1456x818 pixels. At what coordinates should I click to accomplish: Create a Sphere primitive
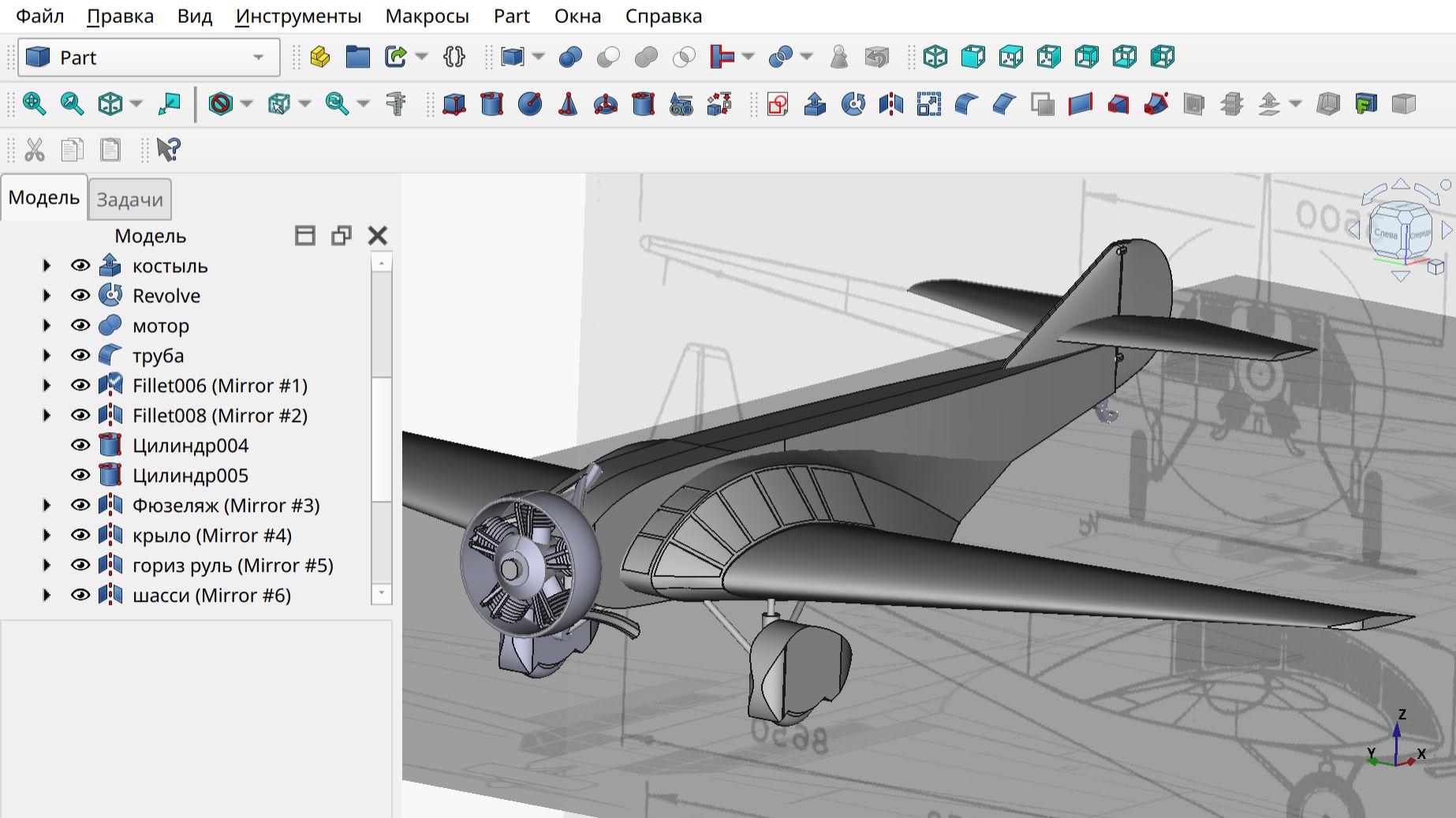(x=530, y=103)
